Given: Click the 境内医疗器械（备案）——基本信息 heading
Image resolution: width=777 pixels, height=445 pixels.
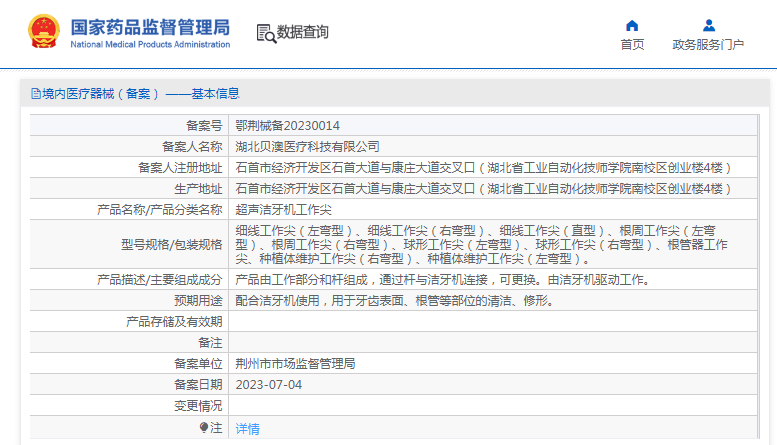Looking at the screenshot, I should [x=141, y=94].
